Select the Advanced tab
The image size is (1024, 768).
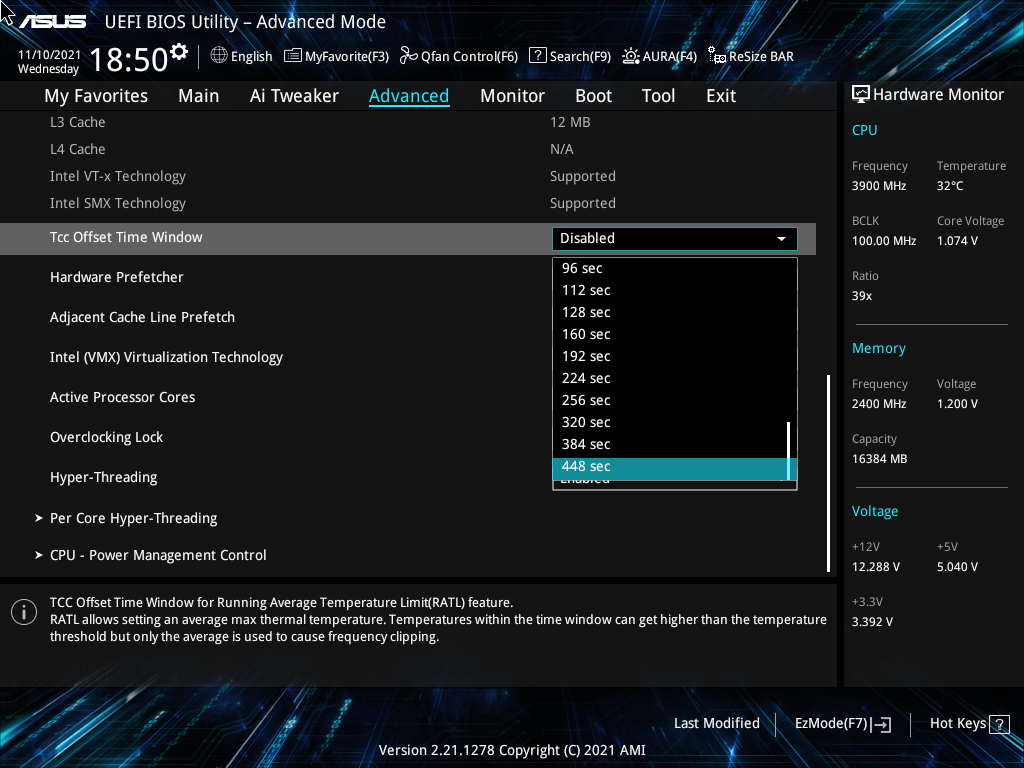[409, 96]
